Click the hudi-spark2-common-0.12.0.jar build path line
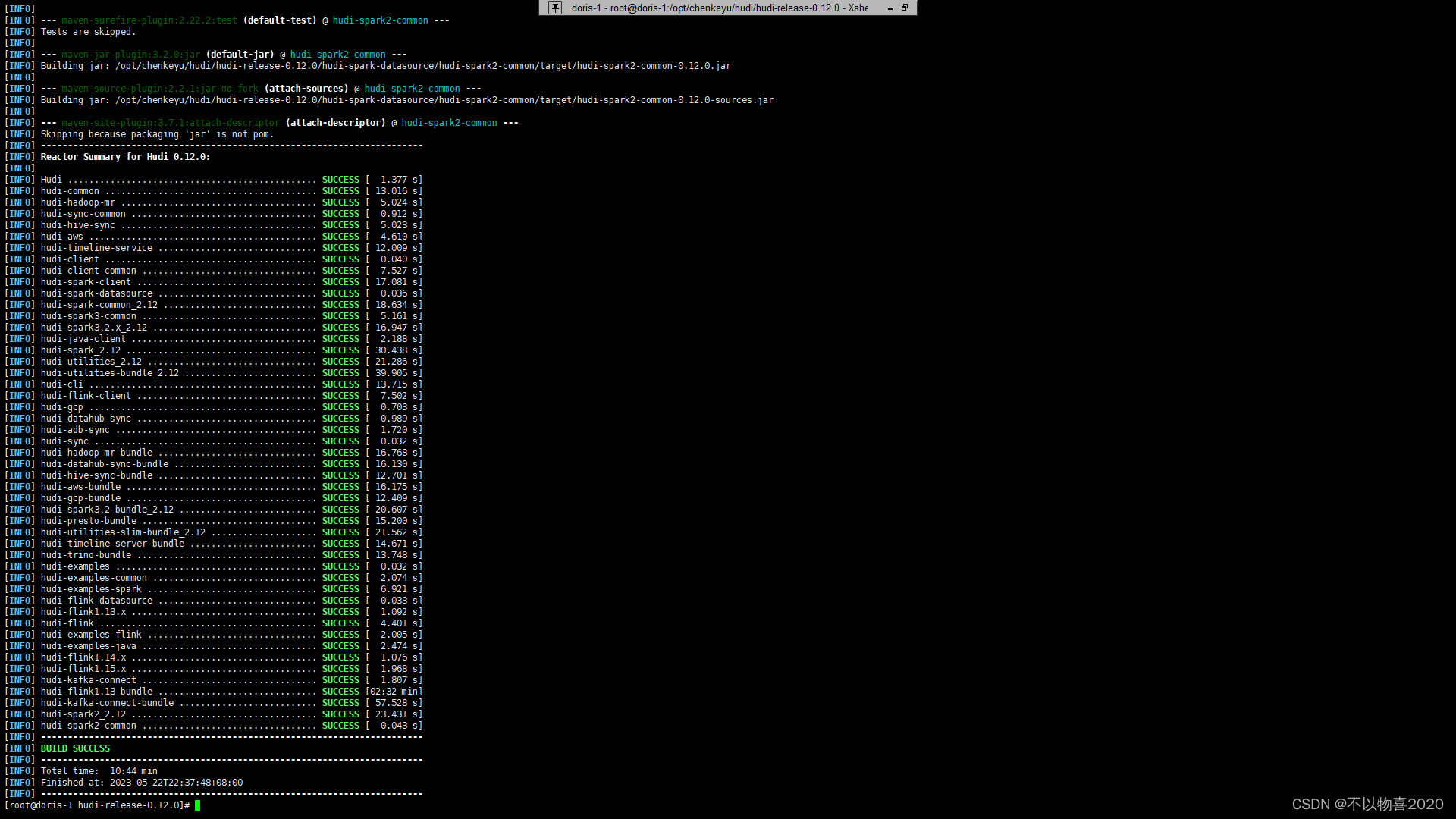The height and width of the screenshot is (819, 1456). pyautogui.click(x=386, y=66)
